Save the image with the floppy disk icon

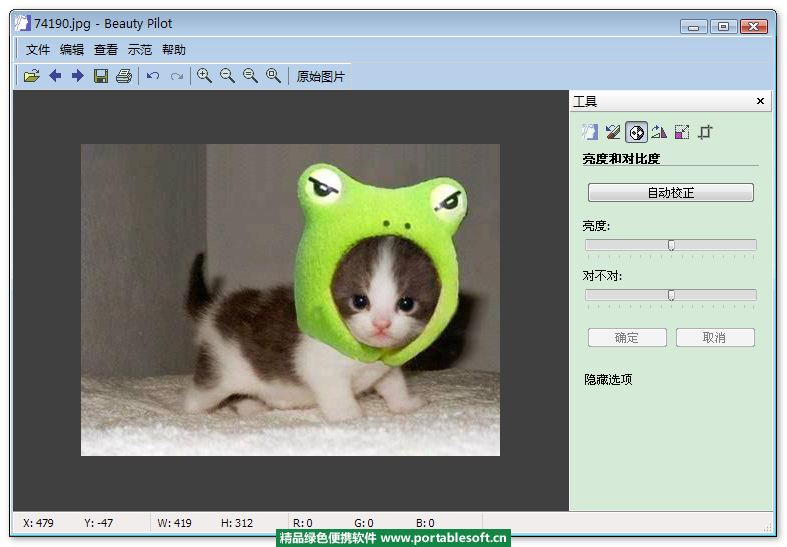point(101,76)
